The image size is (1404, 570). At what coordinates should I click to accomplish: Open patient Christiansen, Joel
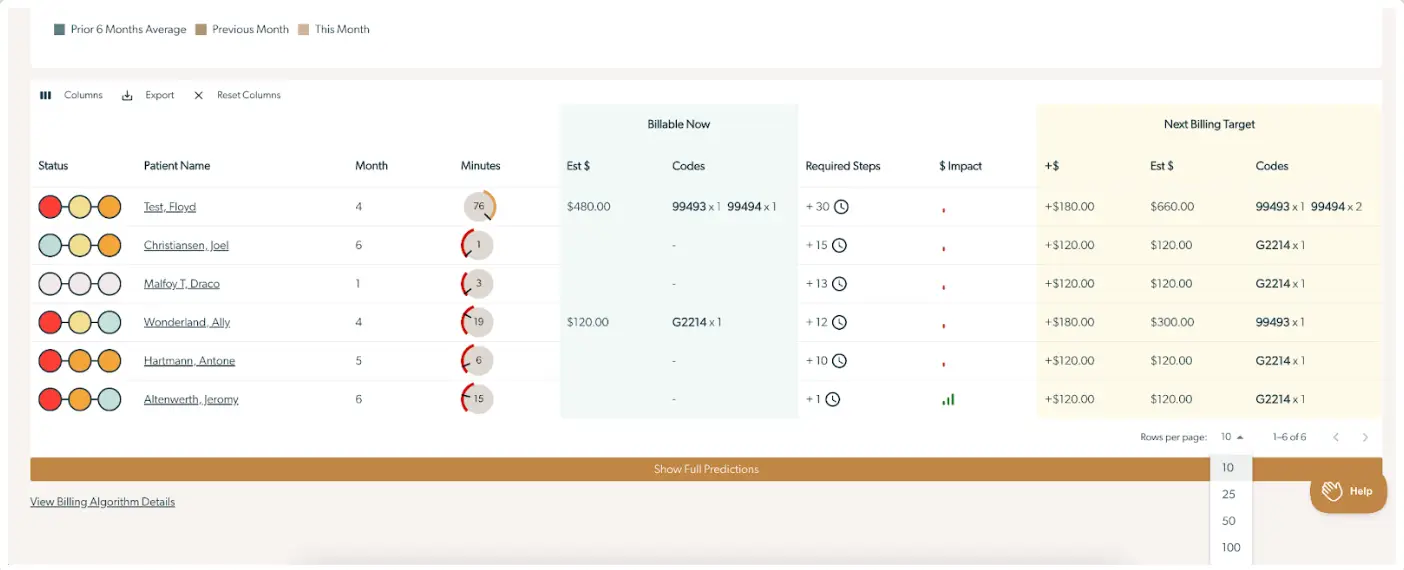tap(186, 245)
